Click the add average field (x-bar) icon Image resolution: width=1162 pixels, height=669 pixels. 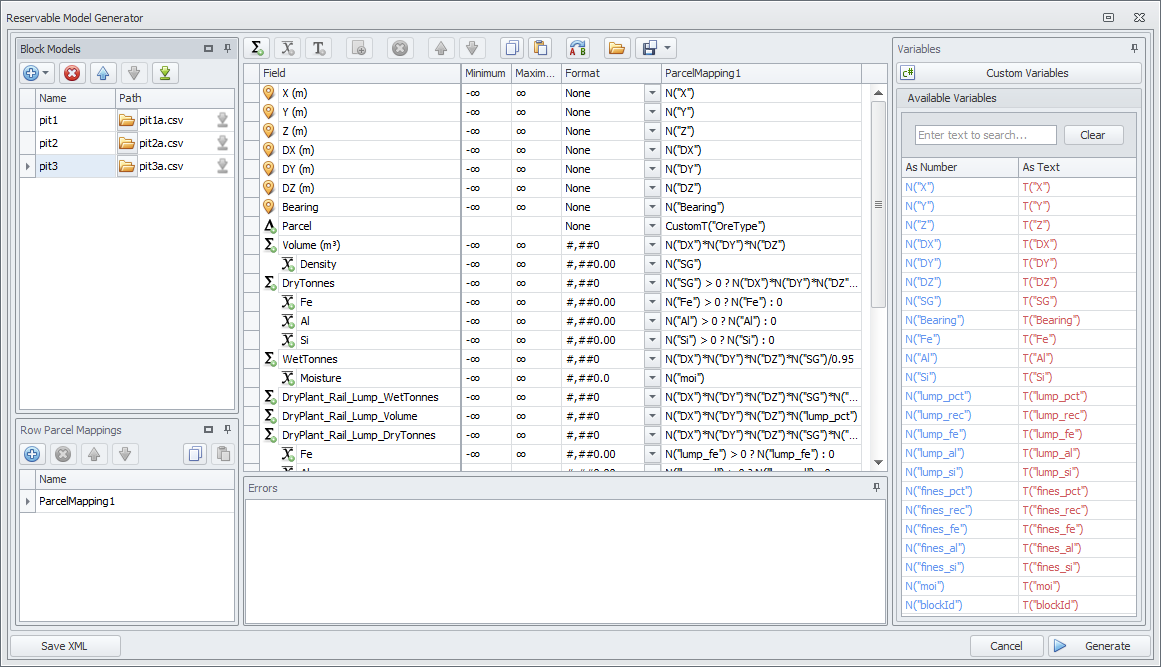(x=288, y=48)
